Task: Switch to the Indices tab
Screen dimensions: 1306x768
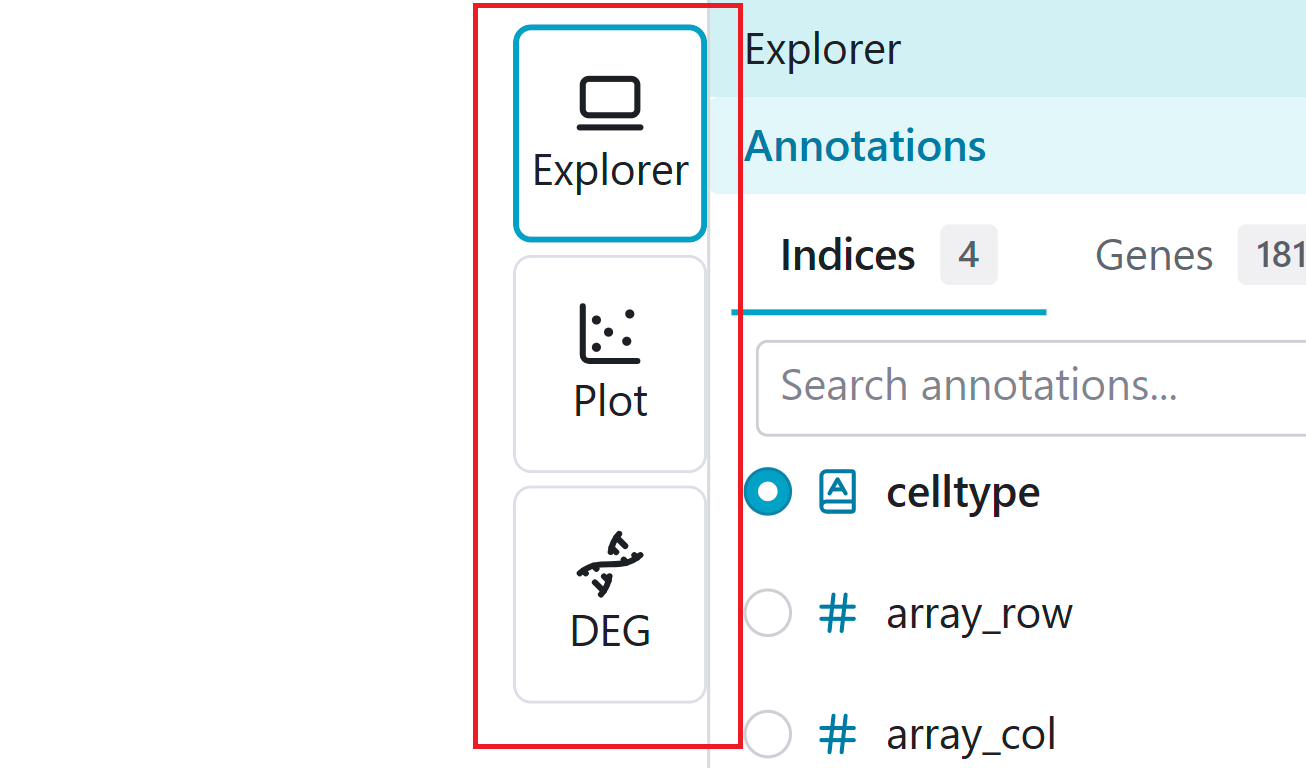Action: [847, 255]
